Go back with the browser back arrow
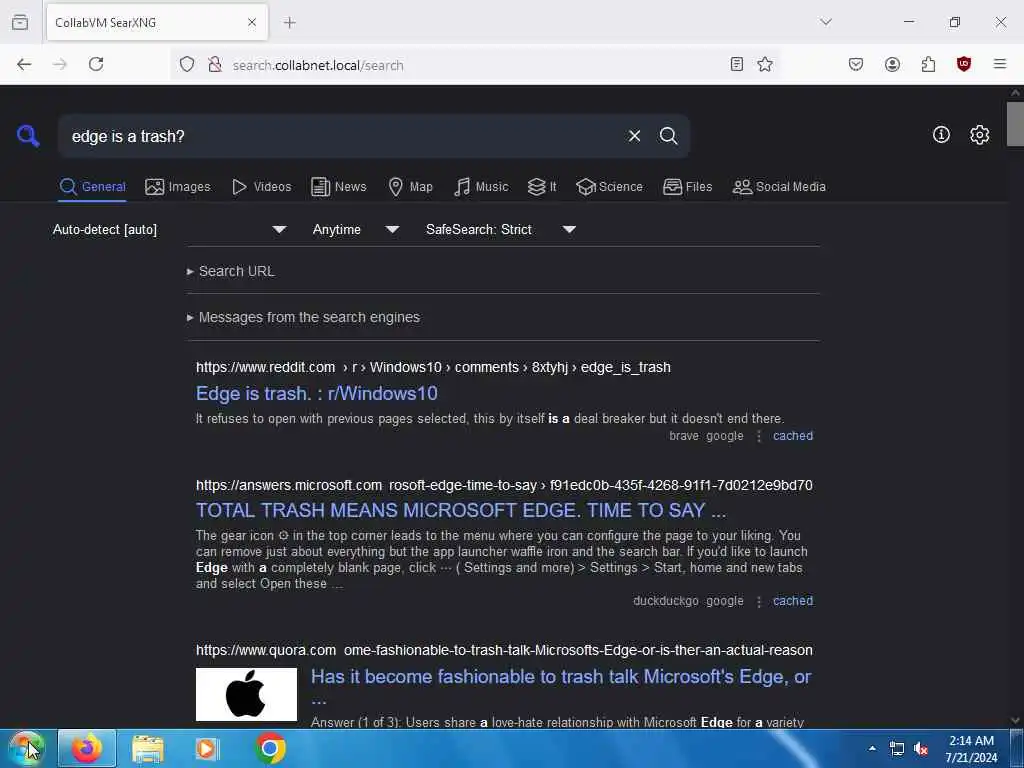This screenshot has width=1024, height=768. [24, 64]
